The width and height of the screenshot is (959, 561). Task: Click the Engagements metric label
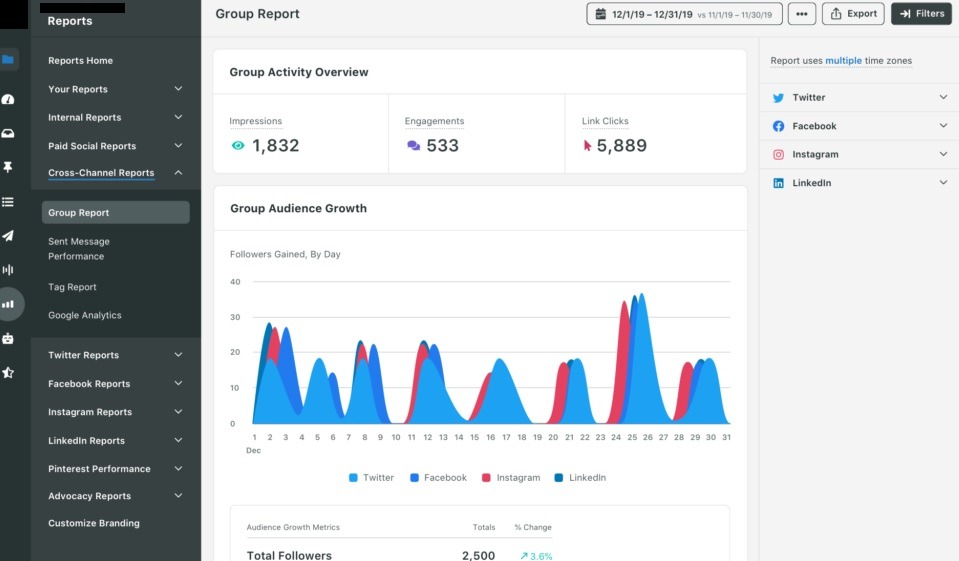click(x=434, y=121)
